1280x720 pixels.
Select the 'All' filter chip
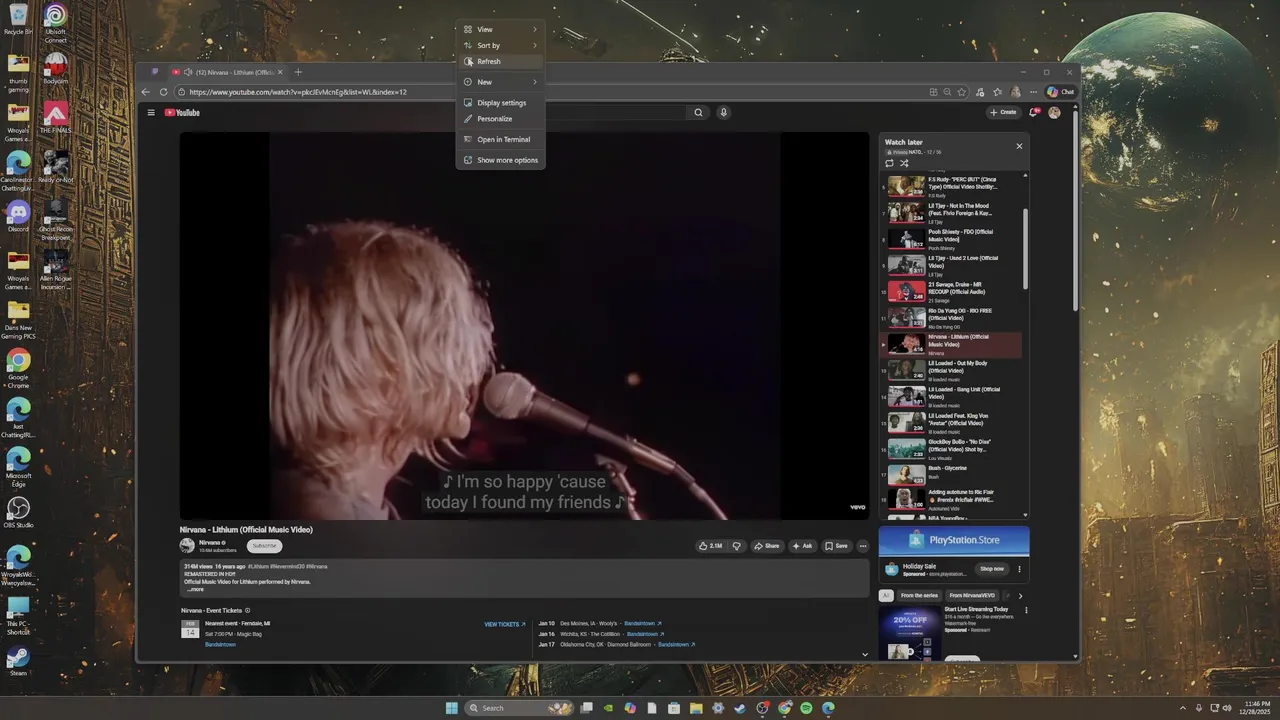(x=885, y=596)
